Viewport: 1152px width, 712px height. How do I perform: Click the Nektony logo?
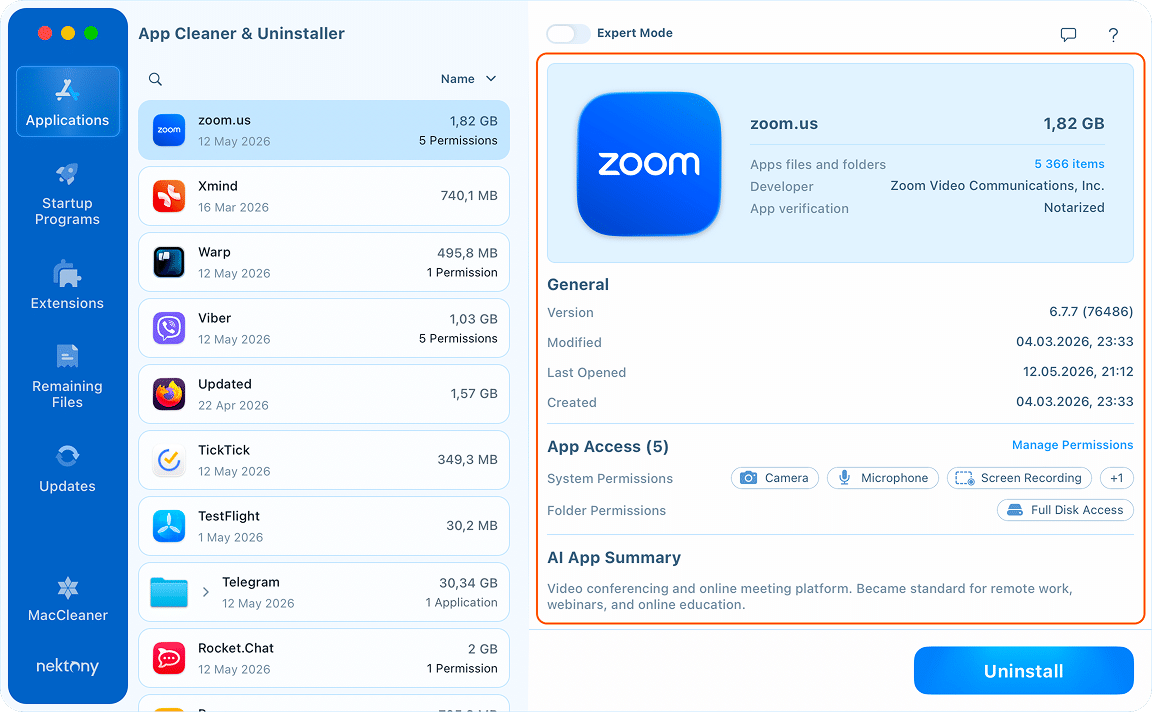click(68, 666)
